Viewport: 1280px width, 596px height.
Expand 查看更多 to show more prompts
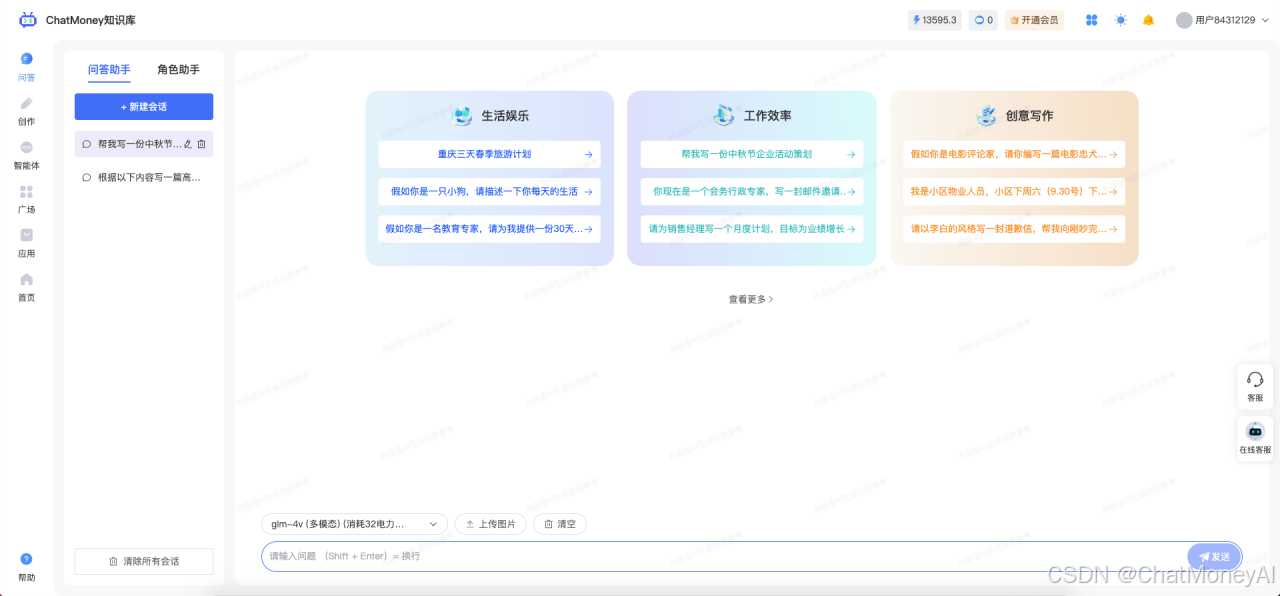pos(750,298)
